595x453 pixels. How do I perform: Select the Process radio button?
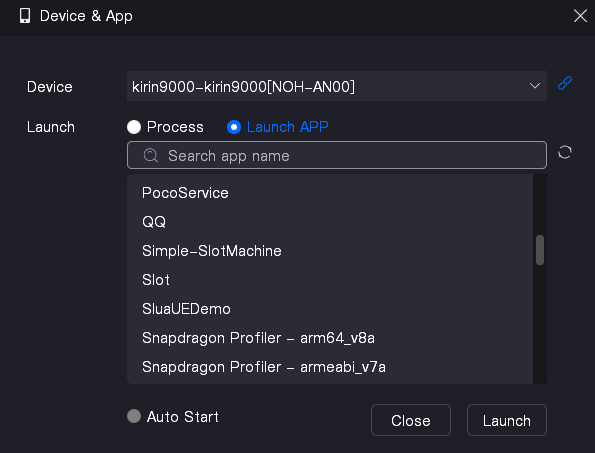tap(134, 127)
